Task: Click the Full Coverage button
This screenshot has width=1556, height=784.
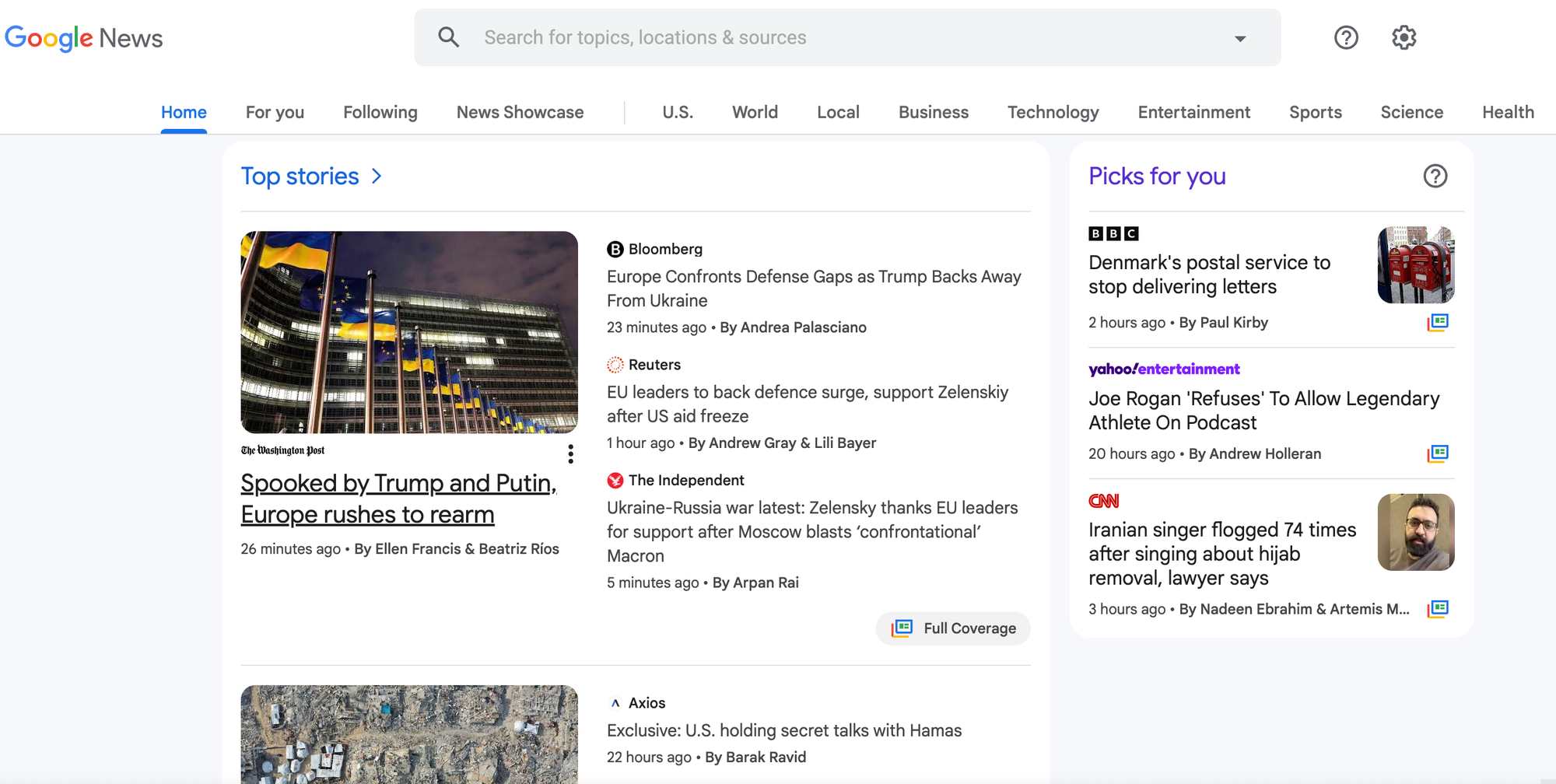Action: [953, 628]
